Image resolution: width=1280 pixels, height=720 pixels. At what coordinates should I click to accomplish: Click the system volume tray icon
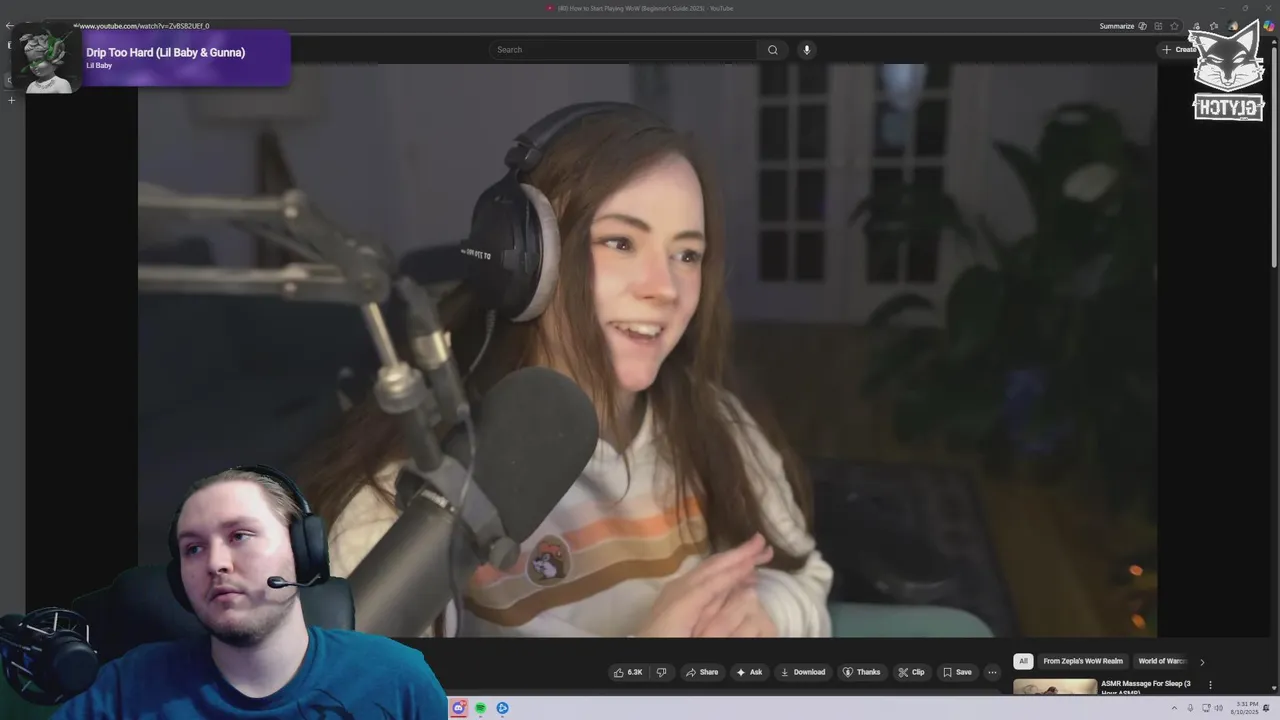[x=1218, y=708]
